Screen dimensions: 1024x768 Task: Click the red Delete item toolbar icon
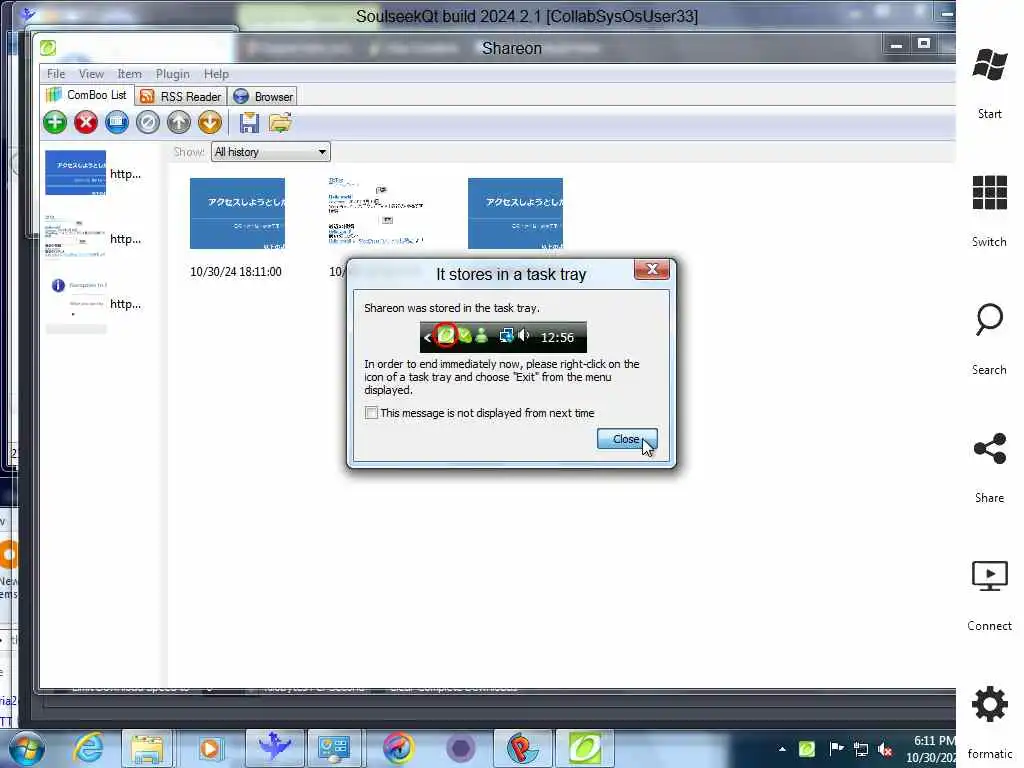pyautogui.click(x=86, y=122)
